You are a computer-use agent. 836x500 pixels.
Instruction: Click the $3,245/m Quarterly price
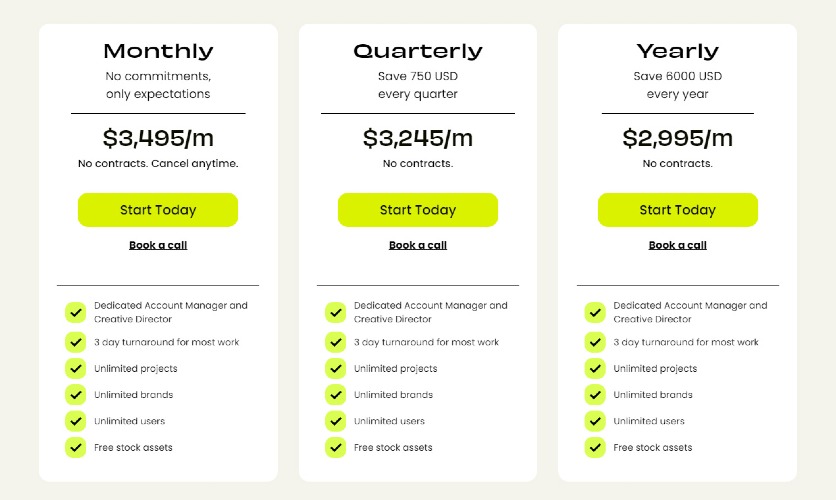coord(418,138)
